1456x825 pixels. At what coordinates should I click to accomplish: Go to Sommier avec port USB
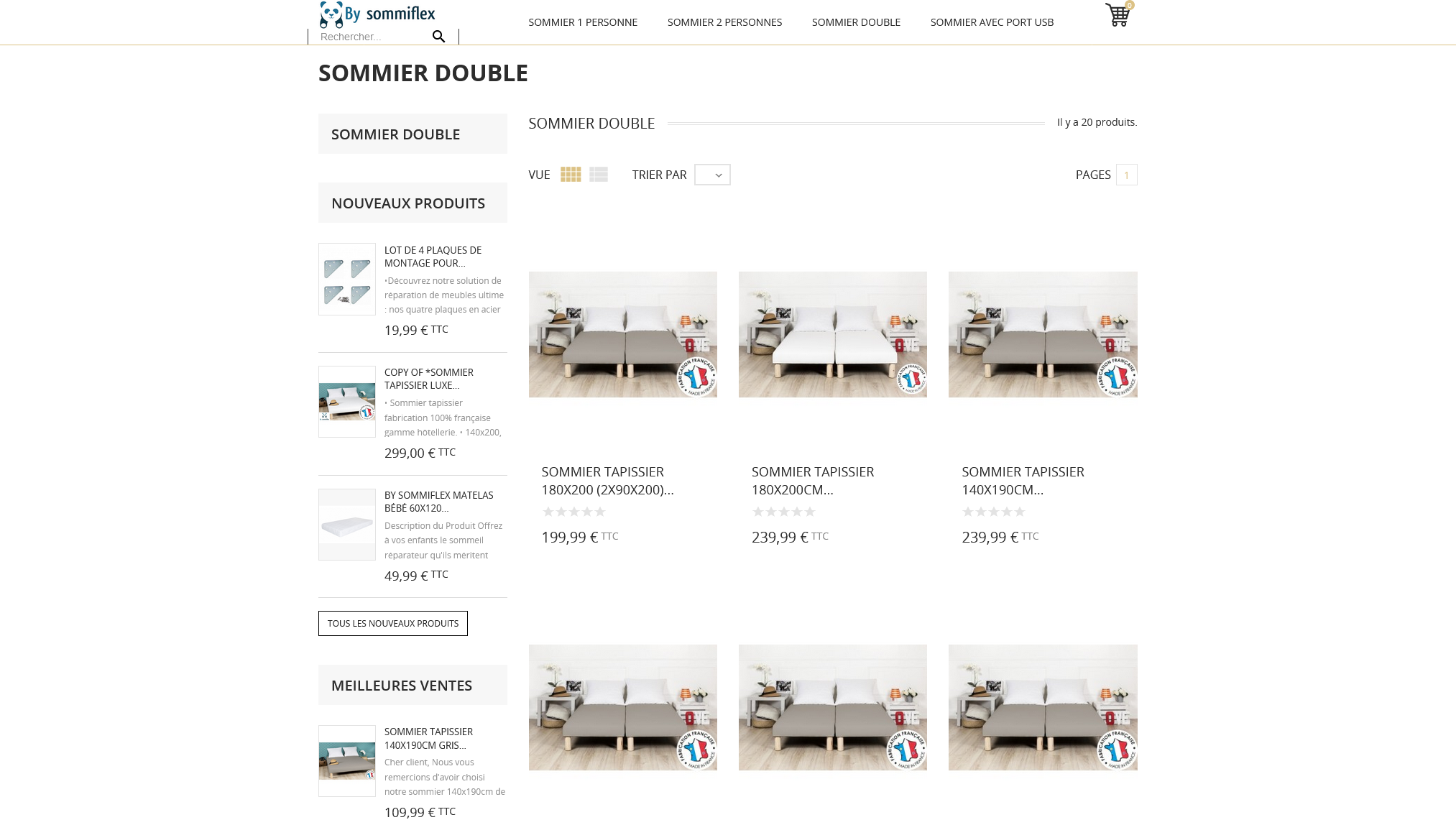click(x=992, y=22)
